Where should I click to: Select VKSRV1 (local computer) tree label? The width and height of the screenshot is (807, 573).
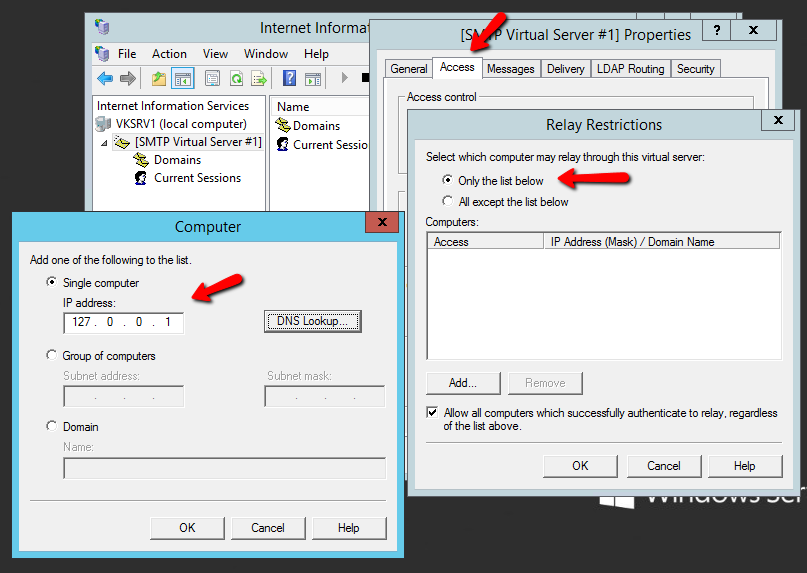point(181,124)
